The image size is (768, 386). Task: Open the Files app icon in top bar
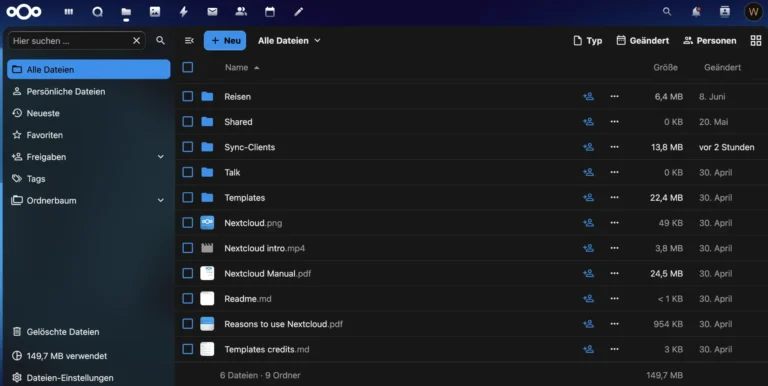126,12
